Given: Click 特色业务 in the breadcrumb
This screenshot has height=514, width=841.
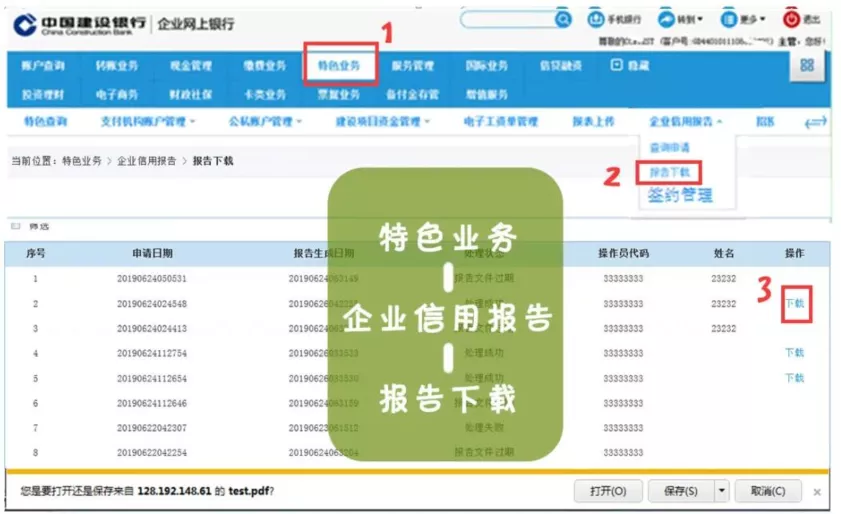Looking at the screenshot, I should click(x=82, y=161).
